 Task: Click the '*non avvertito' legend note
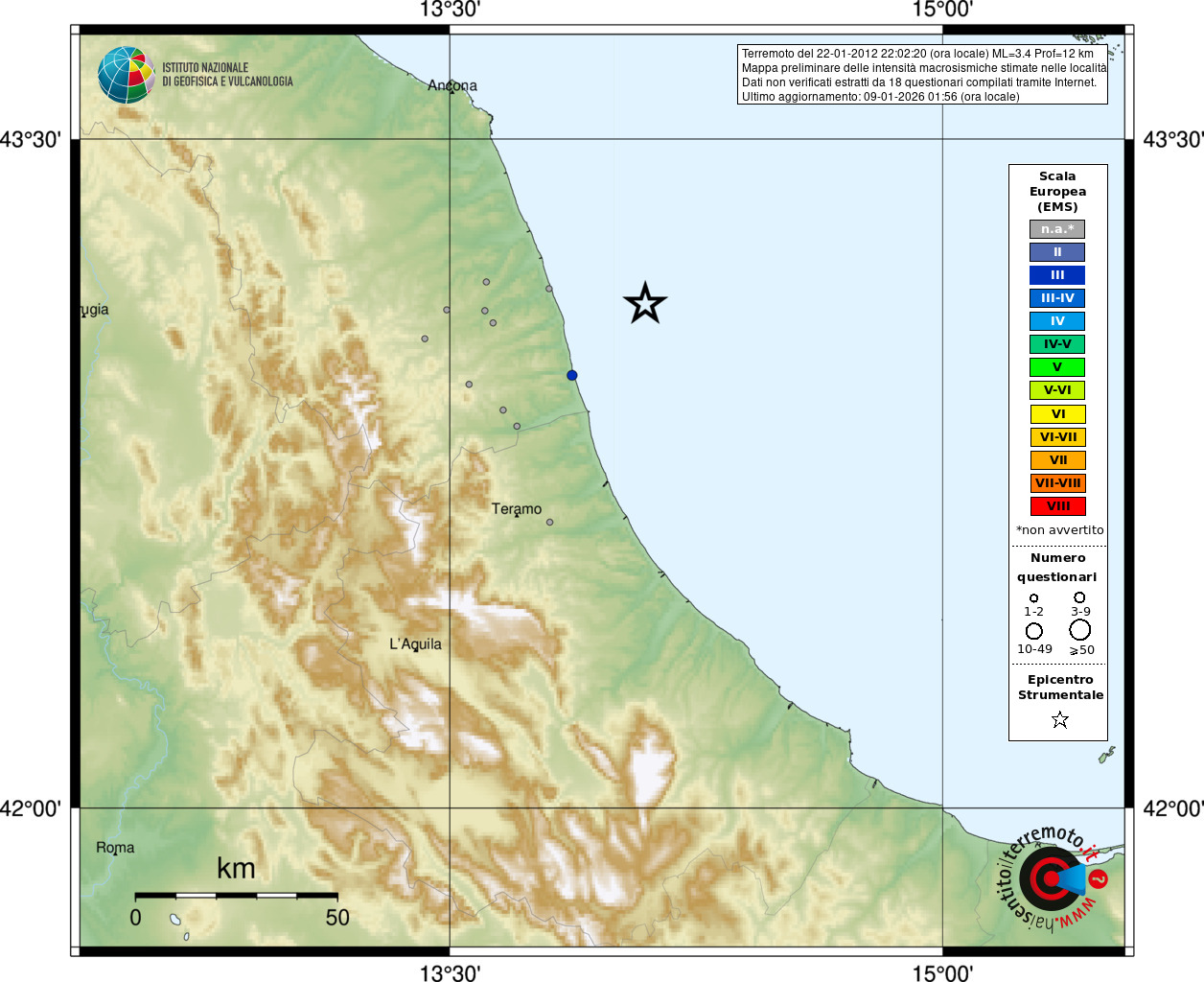[1059, 530]
